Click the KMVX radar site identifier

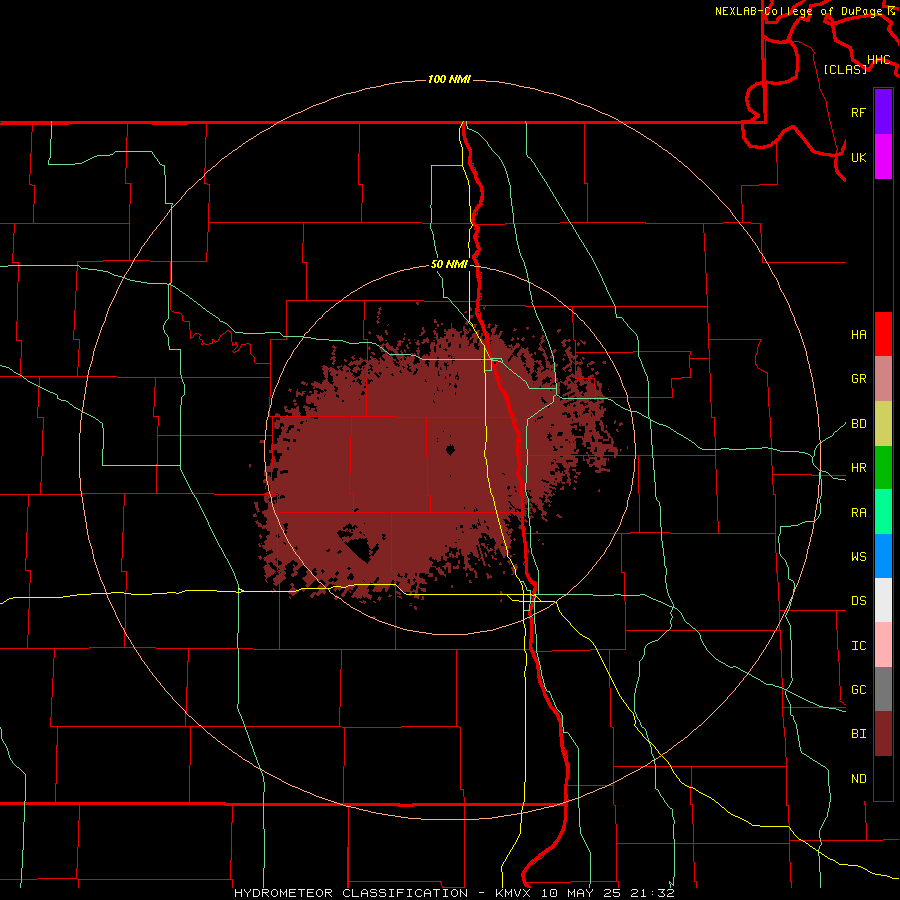tap(514, 893)
